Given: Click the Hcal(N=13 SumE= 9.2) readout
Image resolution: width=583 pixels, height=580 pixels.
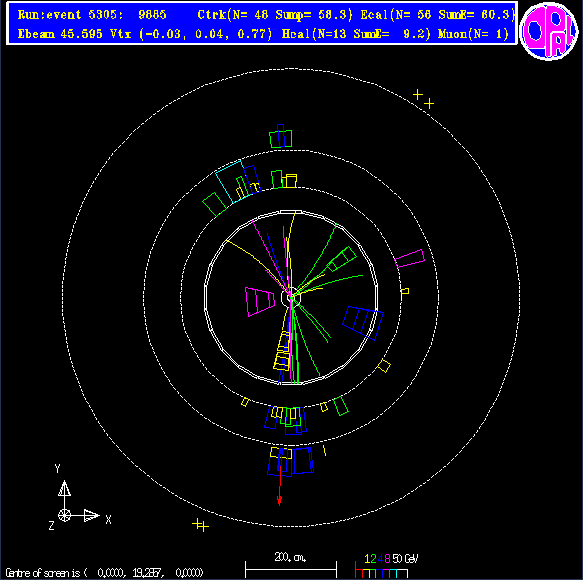Looking at the screenshot, I should [356, 34].
